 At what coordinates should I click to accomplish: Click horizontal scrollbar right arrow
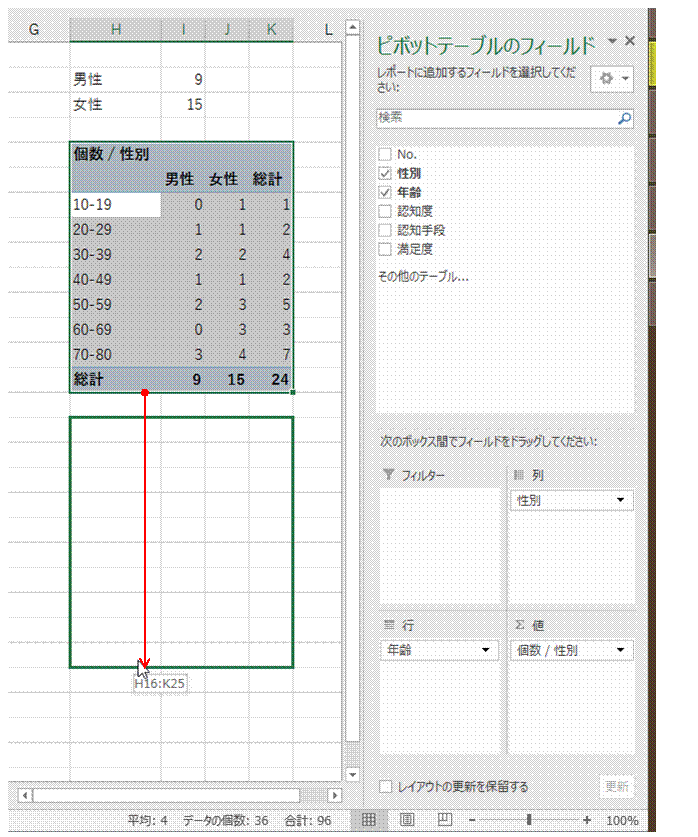coord(335,795)
